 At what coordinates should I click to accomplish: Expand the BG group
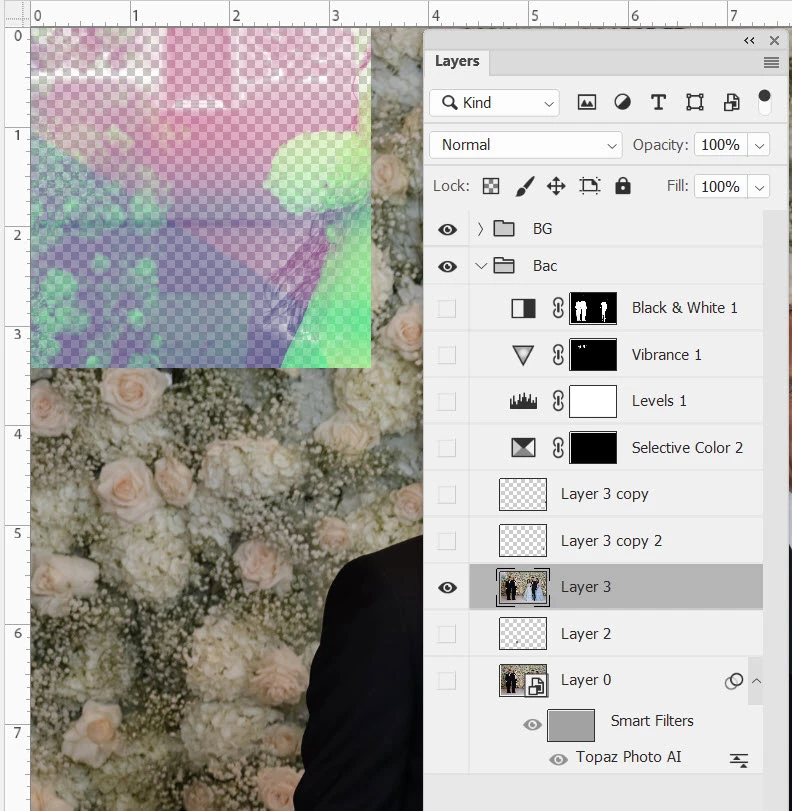(x=480, y=229)
